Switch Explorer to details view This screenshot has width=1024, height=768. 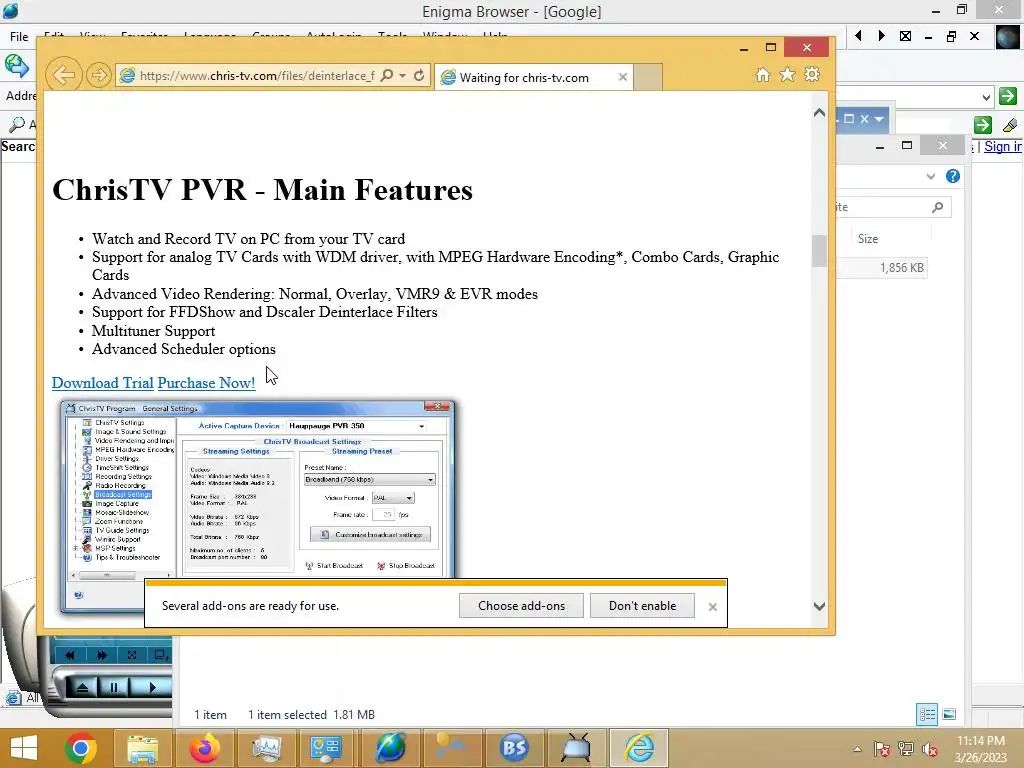pyautogui.click(x=927, y=714)
